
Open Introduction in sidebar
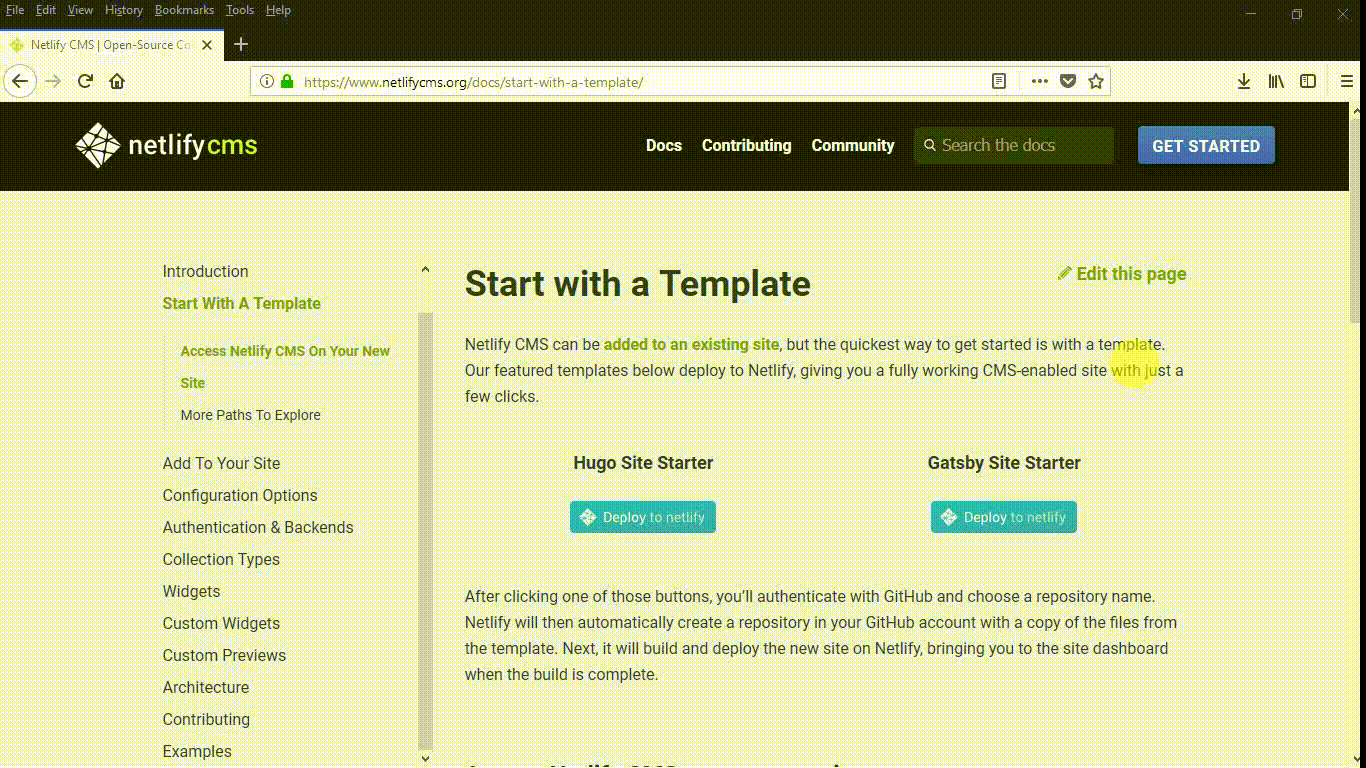tap(205, 271)
